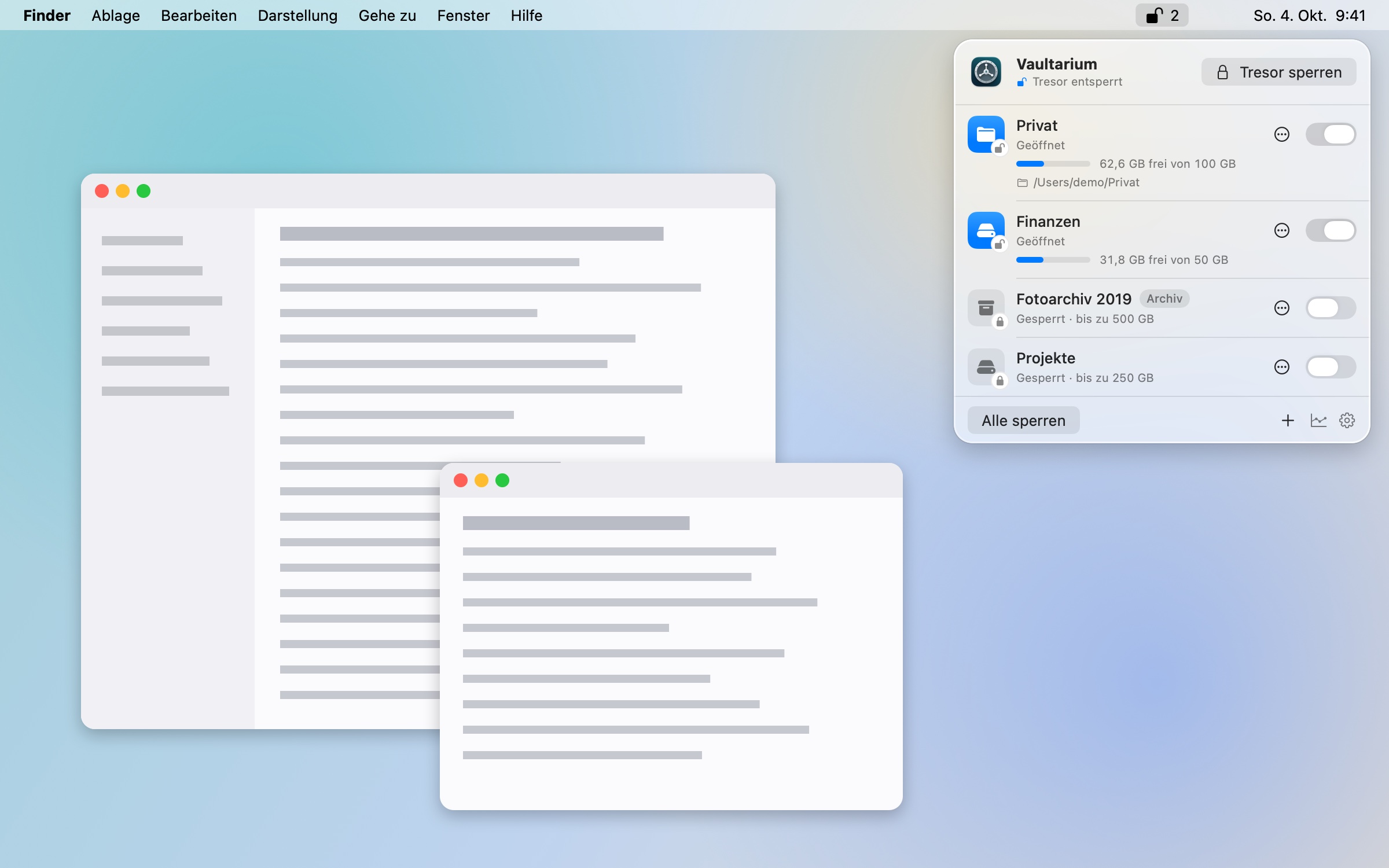
Task: Close the large back window
Action: [102, 191]
